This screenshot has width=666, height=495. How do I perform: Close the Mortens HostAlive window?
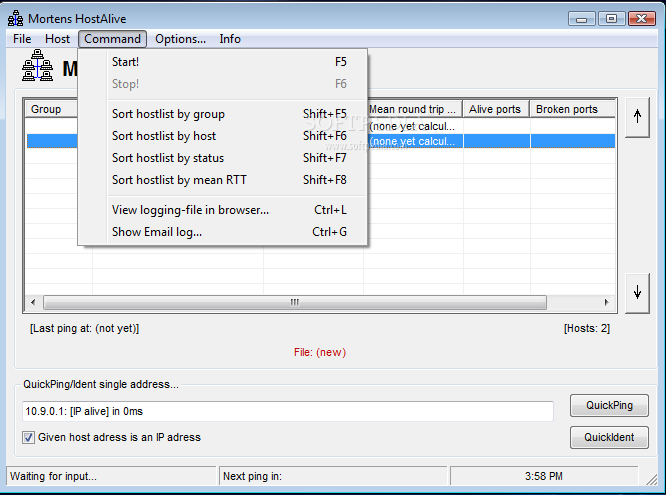[x=641, y=19]
